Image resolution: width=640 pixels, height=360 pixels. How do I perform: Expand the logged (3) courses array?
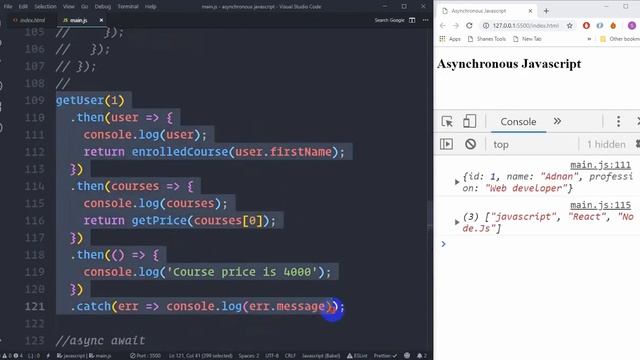pyautogui.click(x=457, y=222)
